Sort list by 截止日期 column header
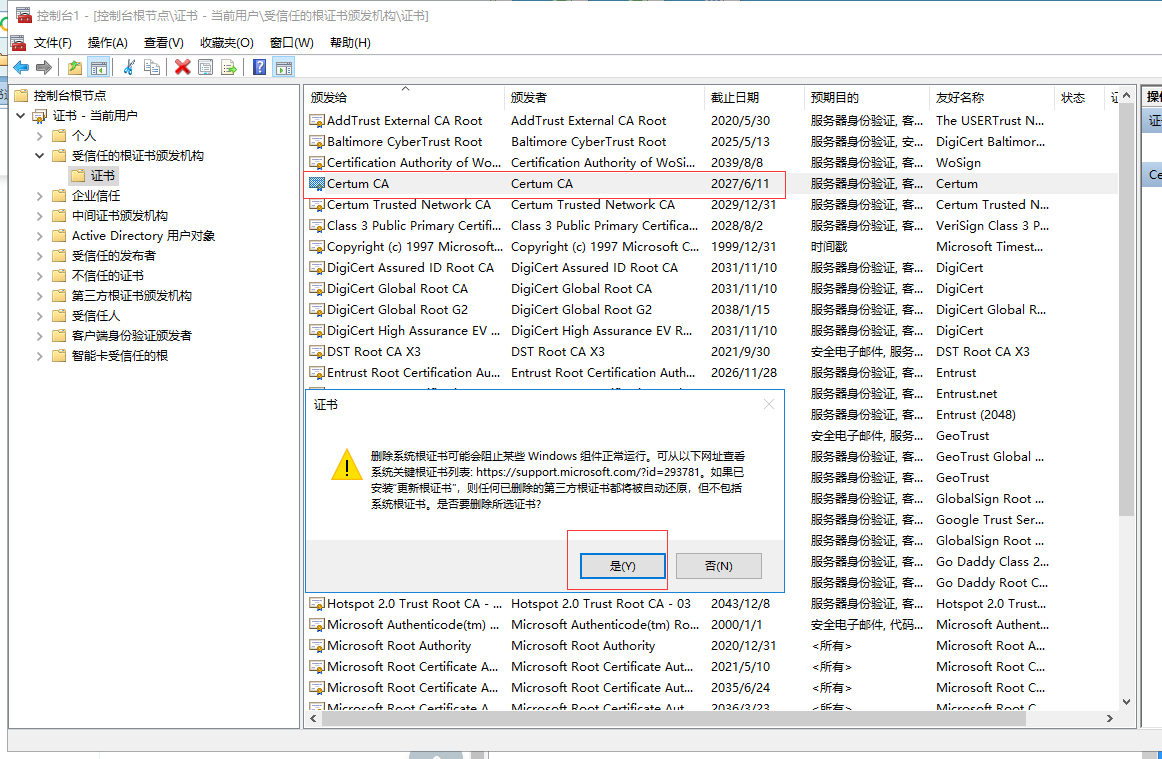1162x759 pixels. point(735,97)
